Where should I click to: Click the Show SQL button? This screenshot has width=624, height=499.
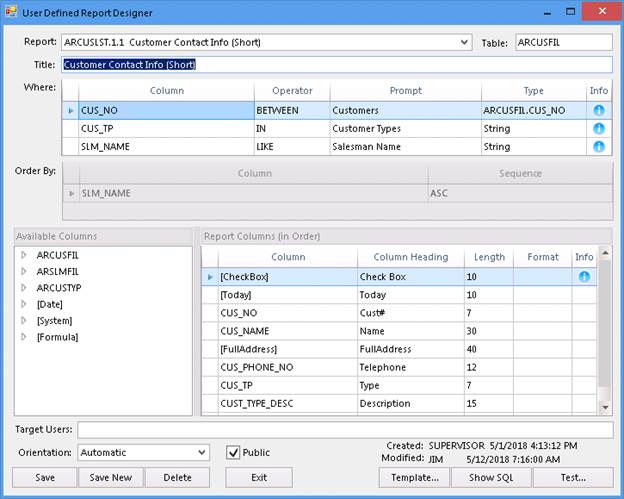[491, 478]
